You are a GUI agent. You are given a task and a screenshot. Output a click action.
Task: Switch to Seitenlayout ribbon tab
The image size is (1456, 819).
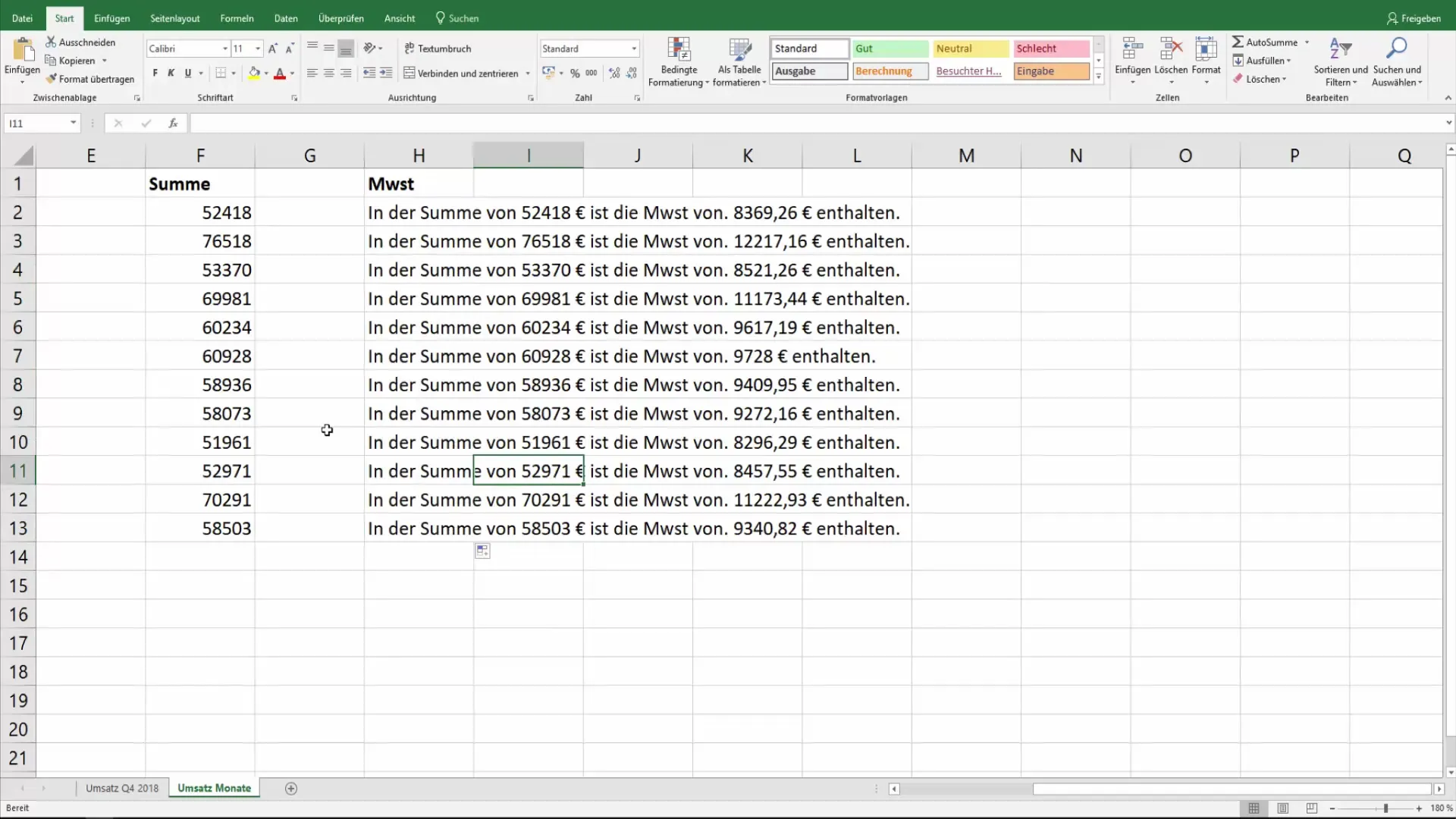point(175,18)
